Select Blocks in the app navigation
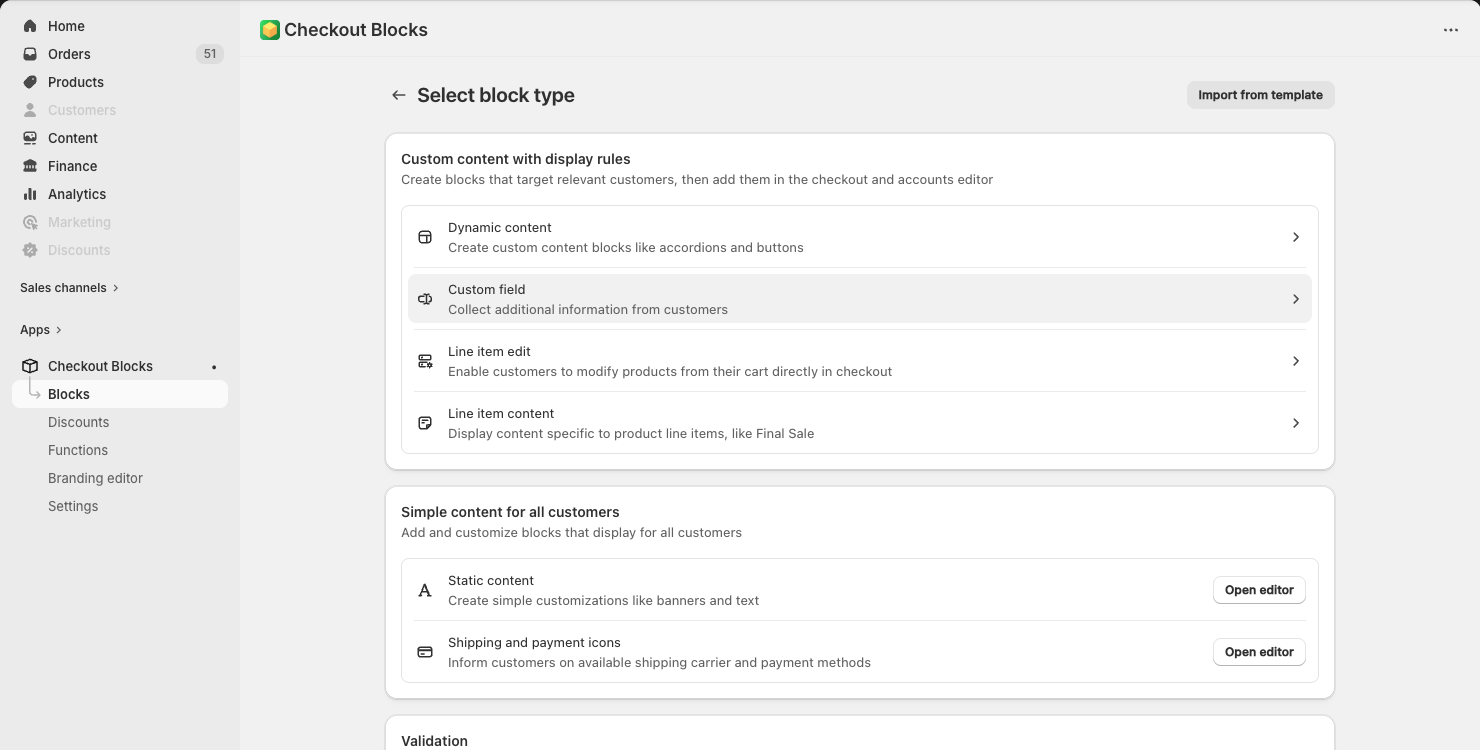 click(x=69, y=394)
